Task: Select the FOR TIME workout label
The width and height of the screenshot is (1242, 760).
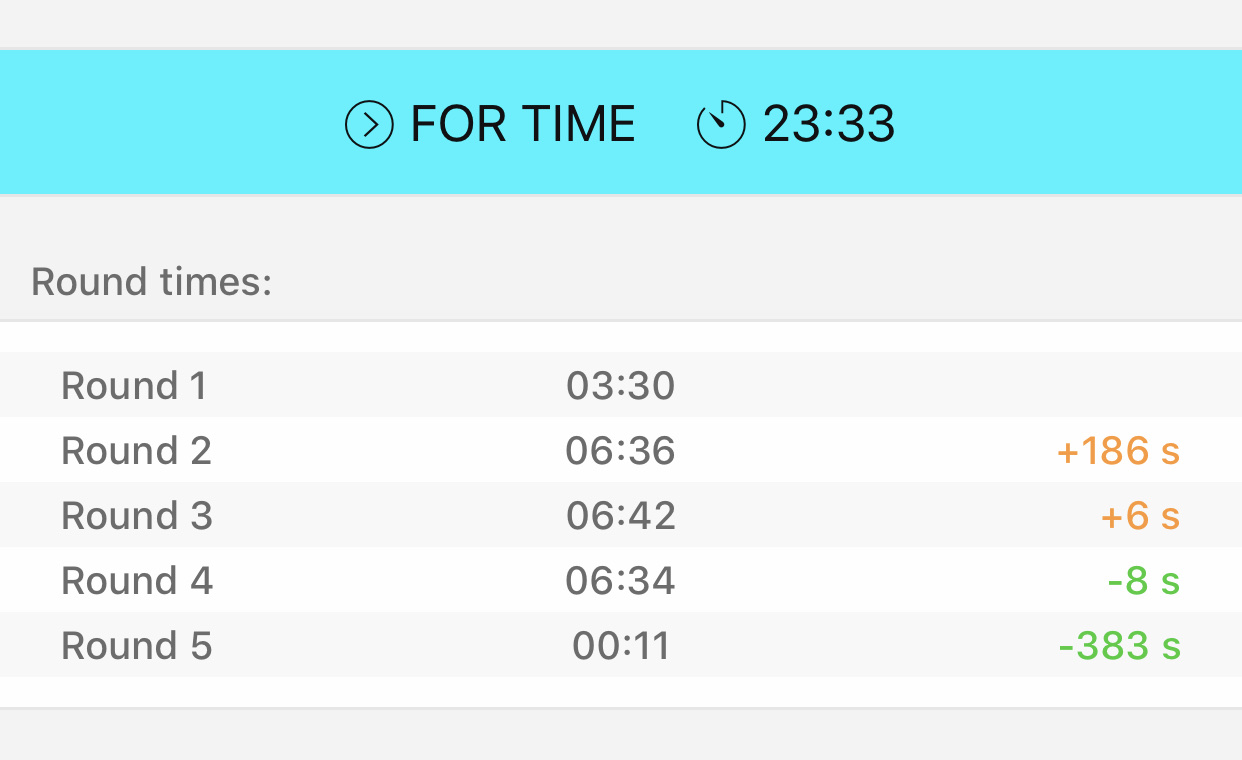Action: [x=522, y=125]
